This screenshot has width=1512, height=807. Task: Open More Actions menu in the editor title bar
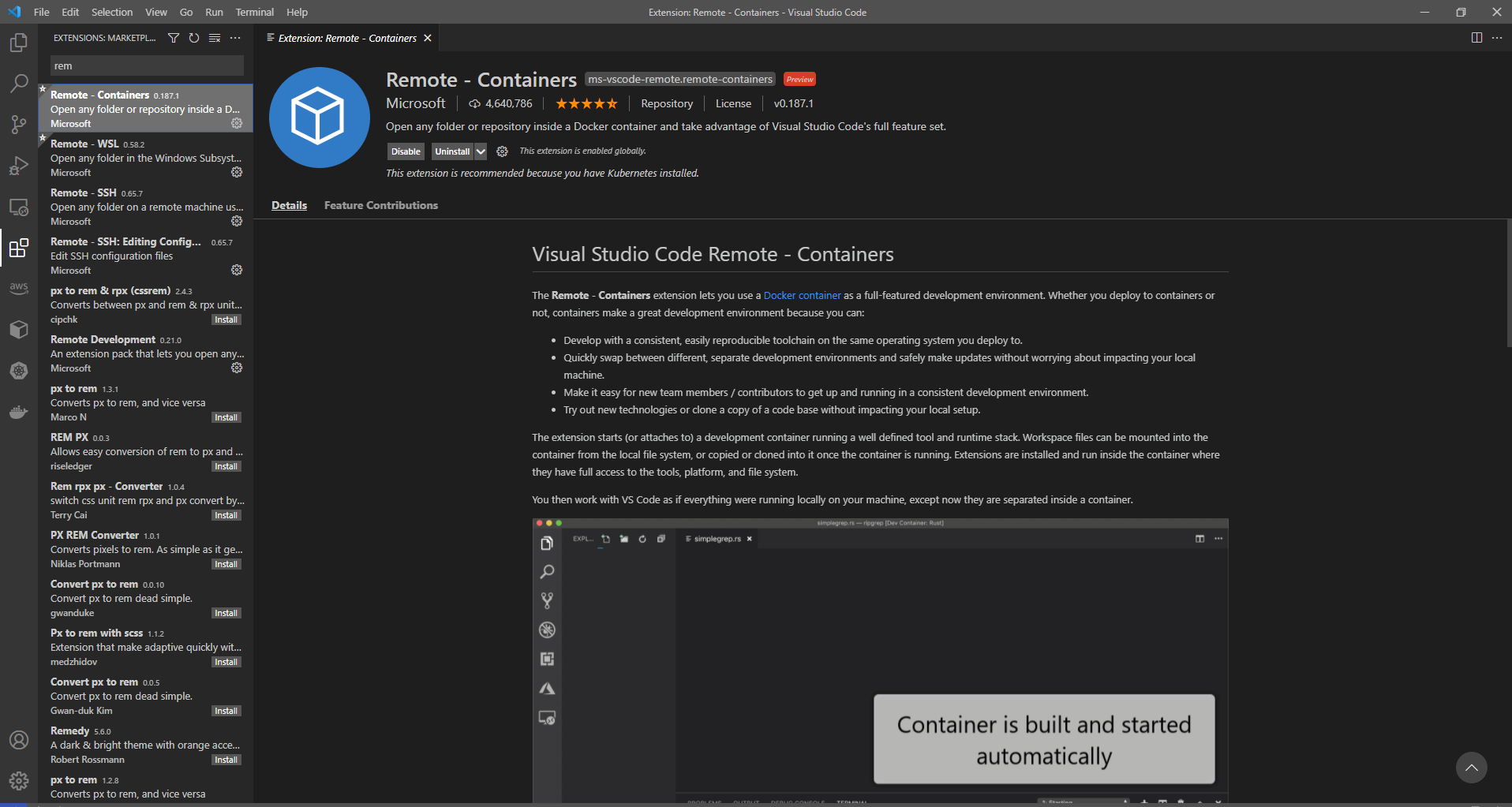pos(1498,37)
